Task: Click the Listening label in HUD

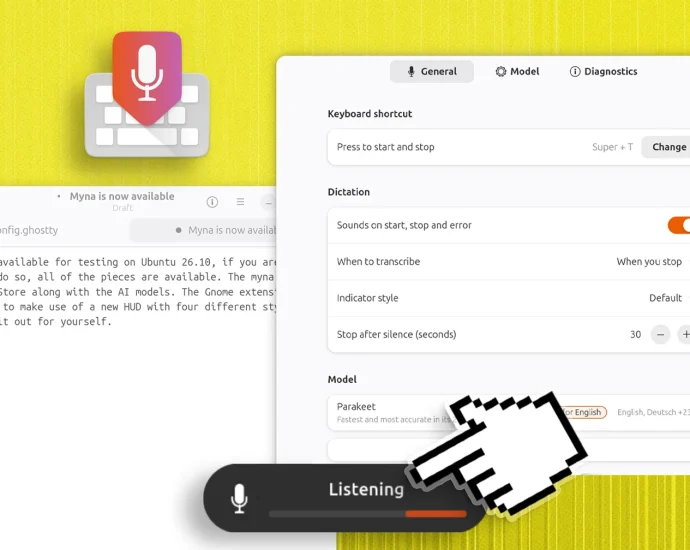Action: point(366,489)
